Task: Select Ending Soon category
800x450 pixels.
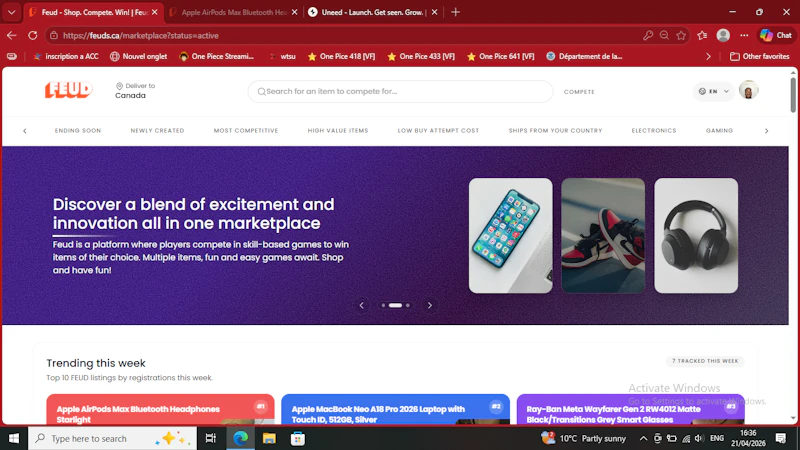Action: (78, 131)
